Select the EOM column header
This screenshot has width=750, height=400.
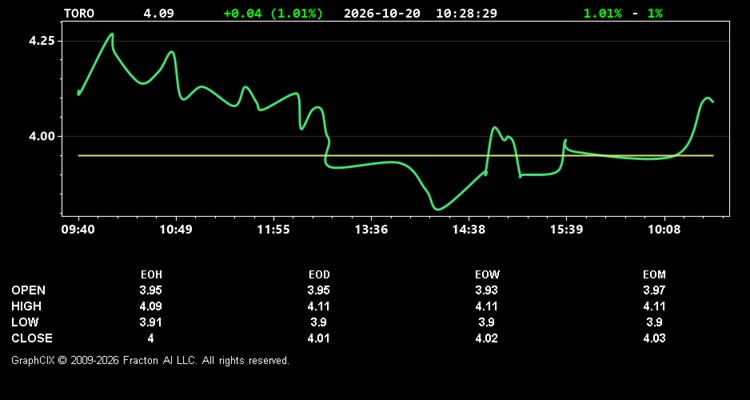click(654, 275)
